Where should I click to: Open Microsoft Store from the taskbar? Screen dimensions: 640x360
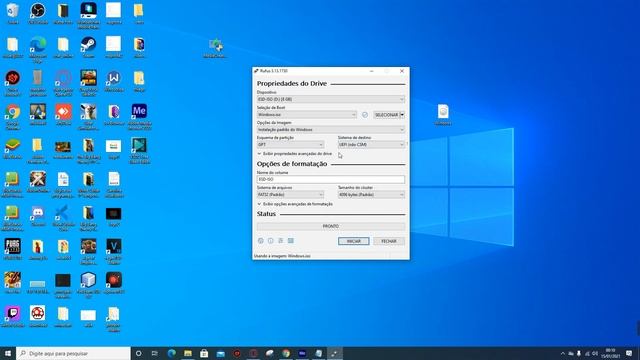click(204, 353)
